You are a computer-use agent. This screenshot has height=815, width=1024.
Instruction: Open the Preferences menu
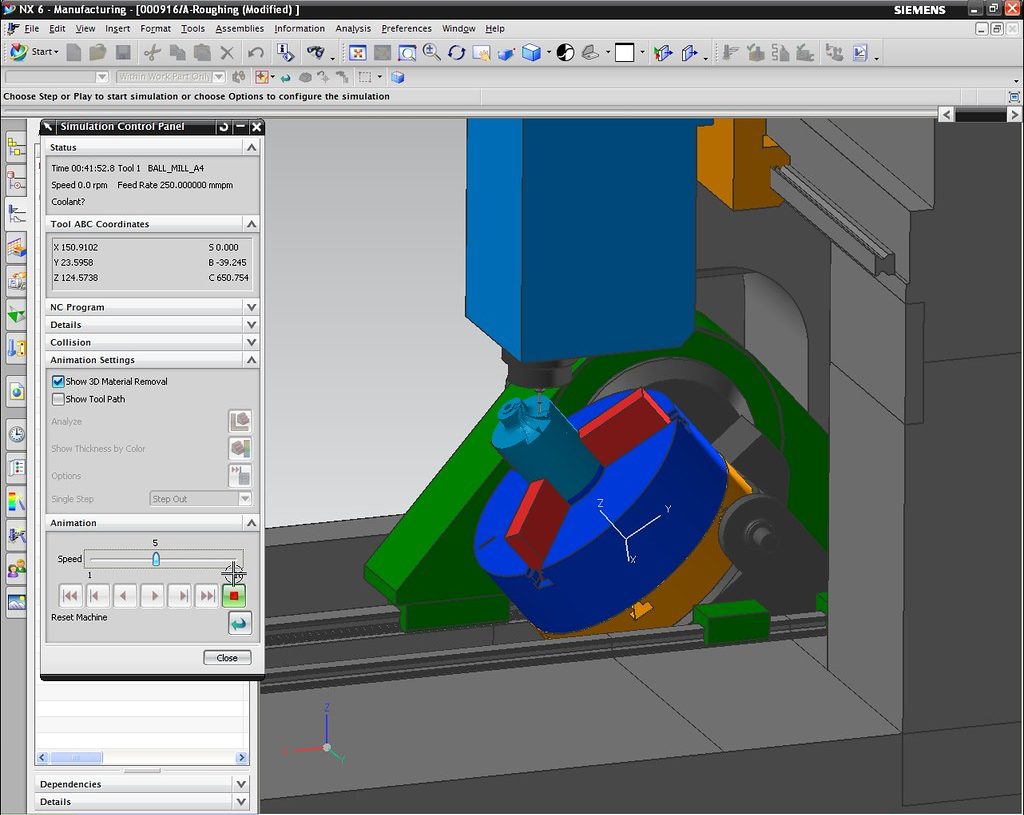pyautogui.click(x=406, y=29)
